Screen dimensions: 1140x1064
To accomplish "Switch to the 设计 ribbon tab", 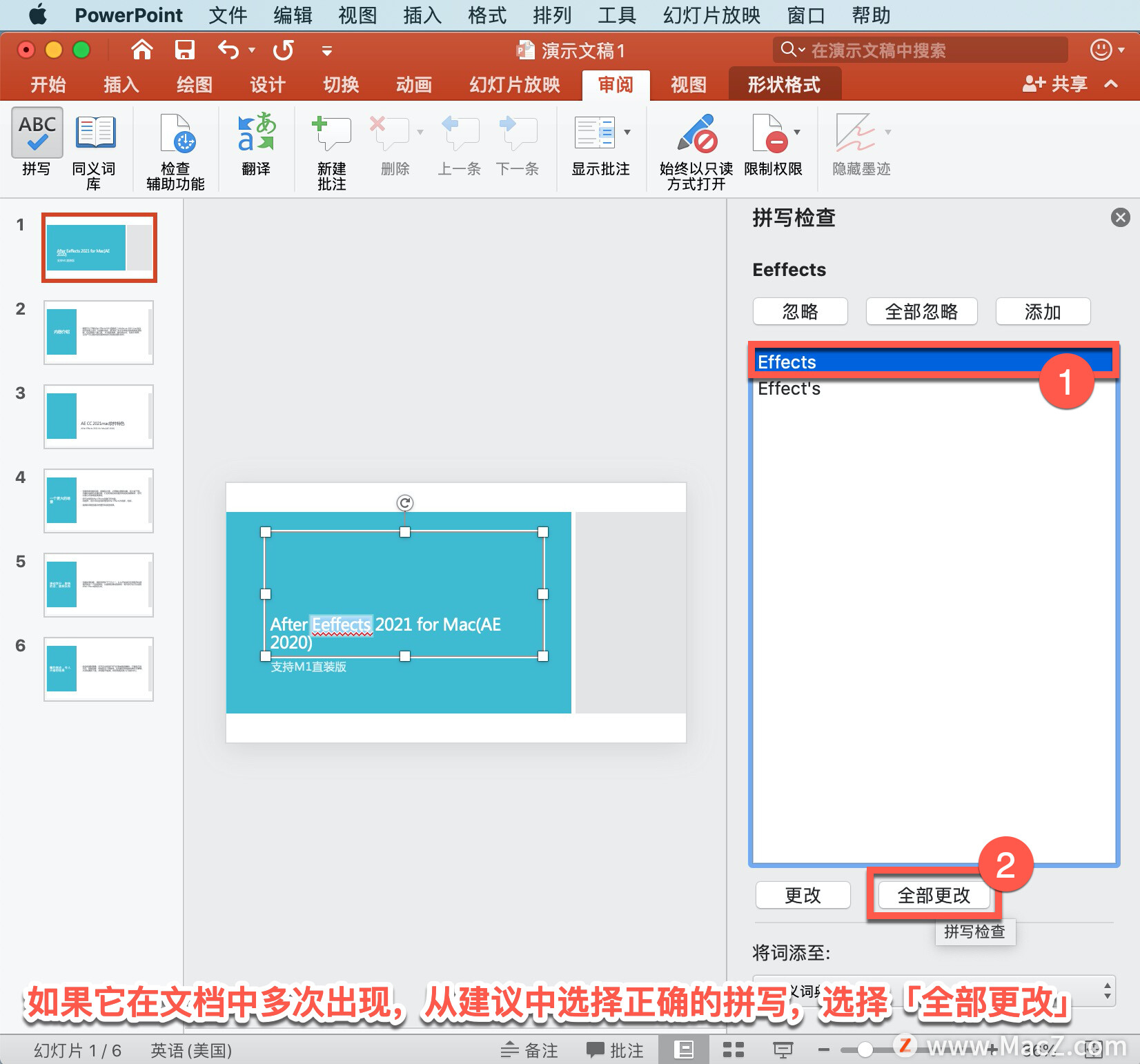I will point(268,84).
